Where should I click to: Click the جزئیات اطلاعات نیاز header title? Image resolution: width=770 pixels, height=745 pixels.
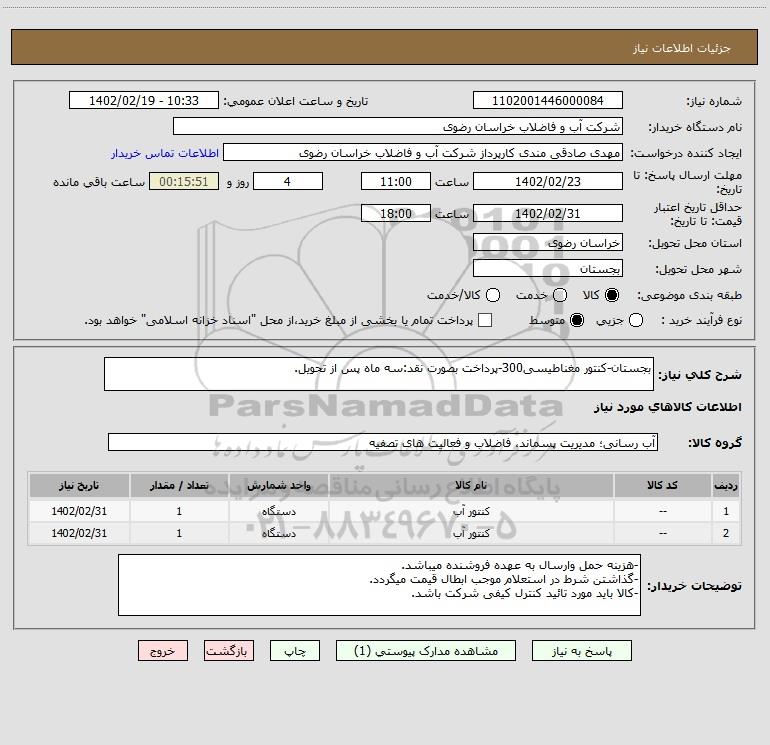coord(682,48)
